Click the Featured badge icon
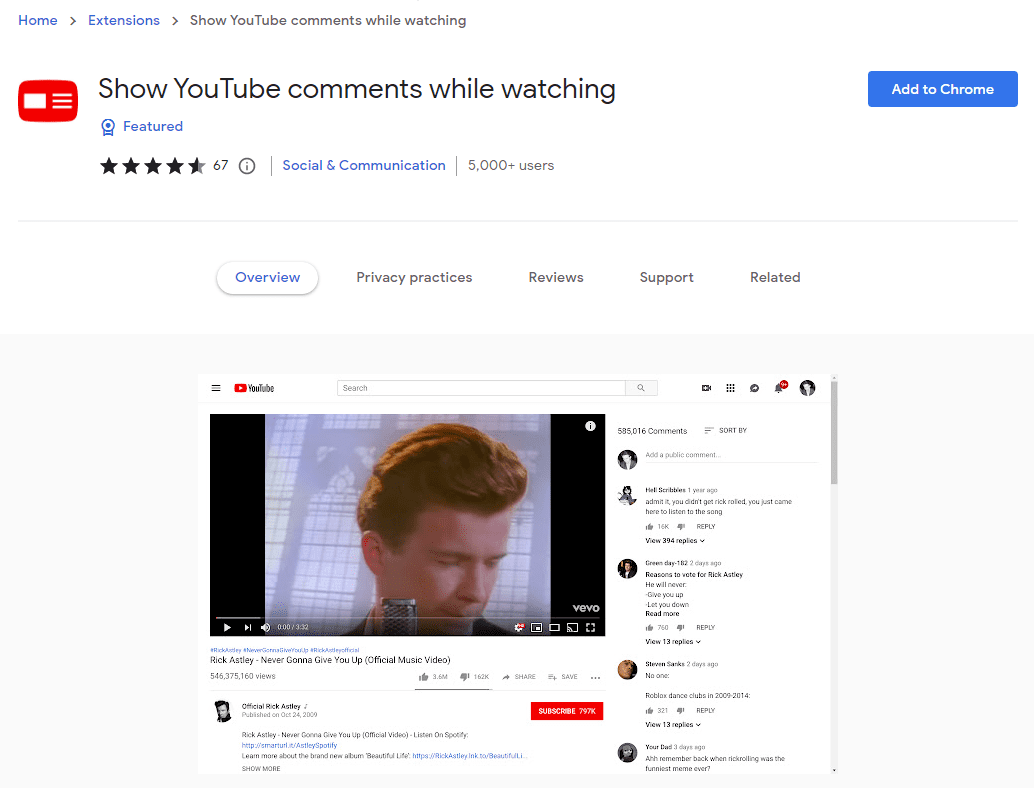 tap(108, 127)
